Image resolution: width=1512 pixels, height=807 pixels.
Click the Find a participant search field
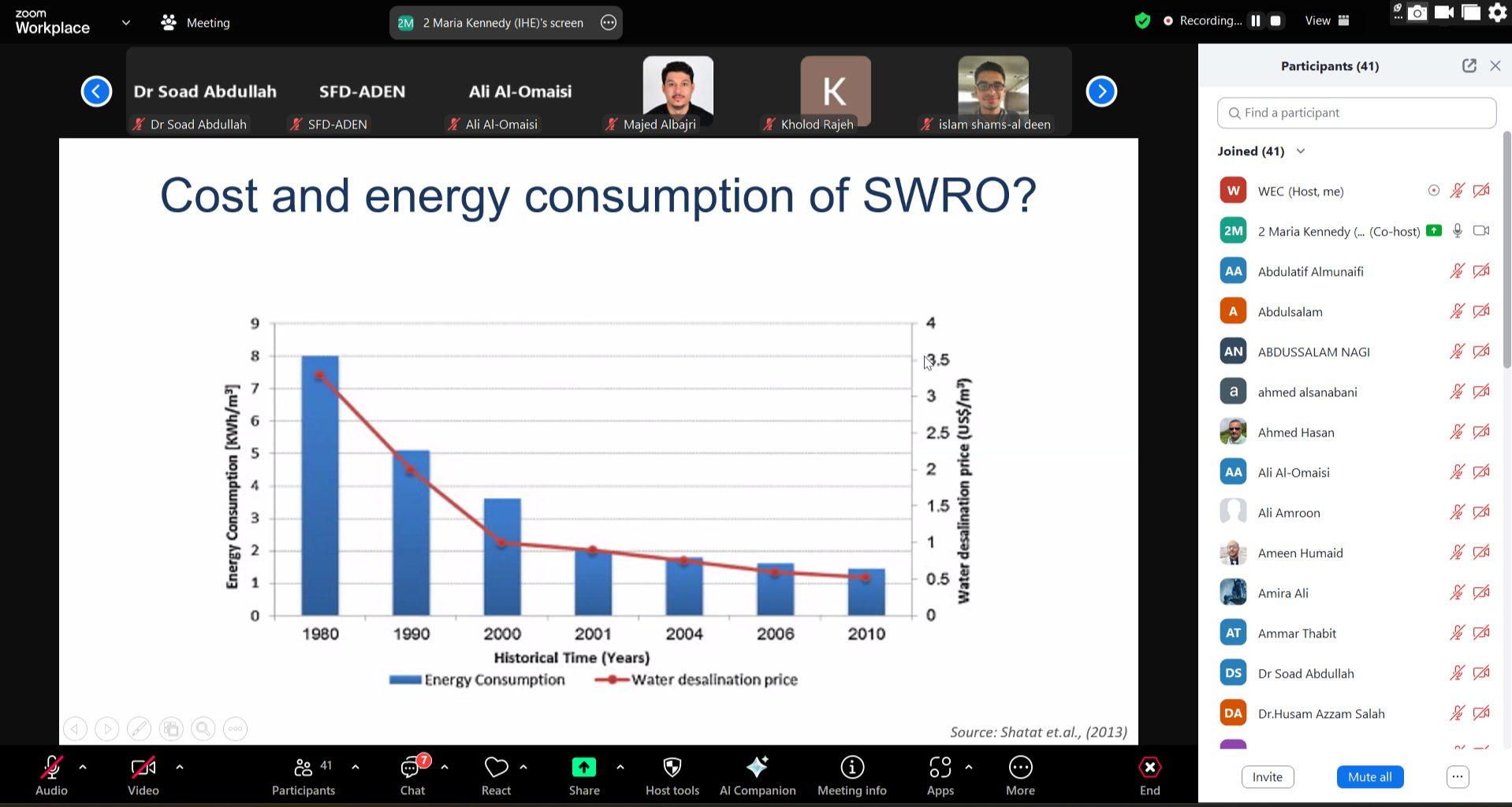coord(1356,113)
